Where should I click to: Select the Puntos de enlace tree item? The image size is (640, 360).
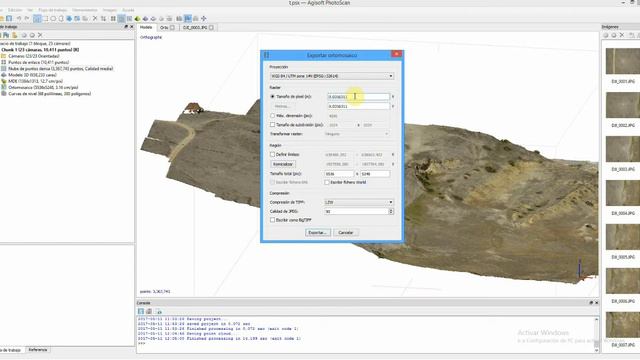coord(38,62)
